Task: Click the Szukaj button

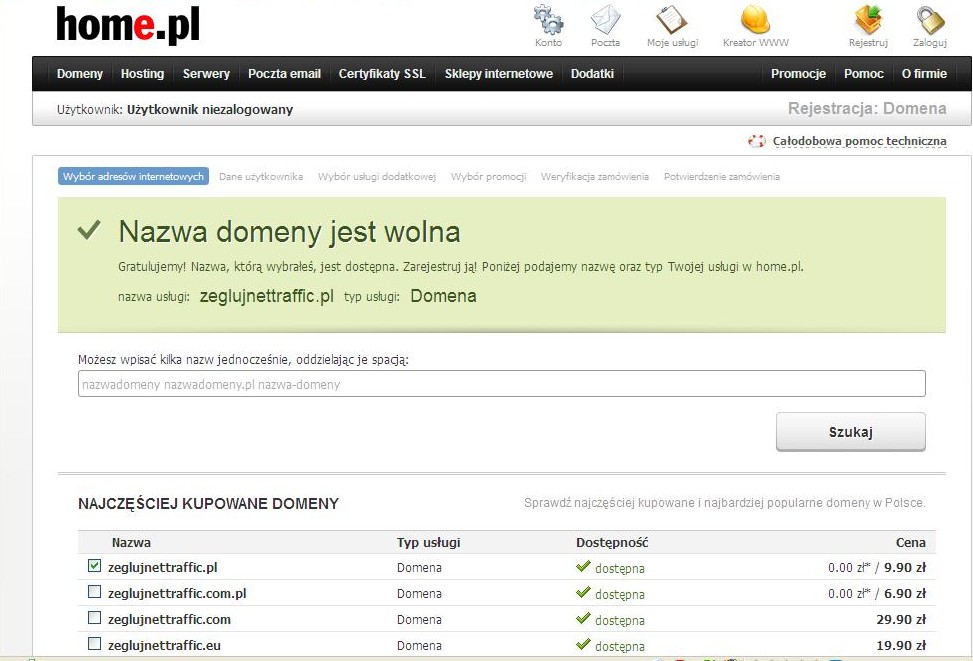Action: [x=850, y=431]
